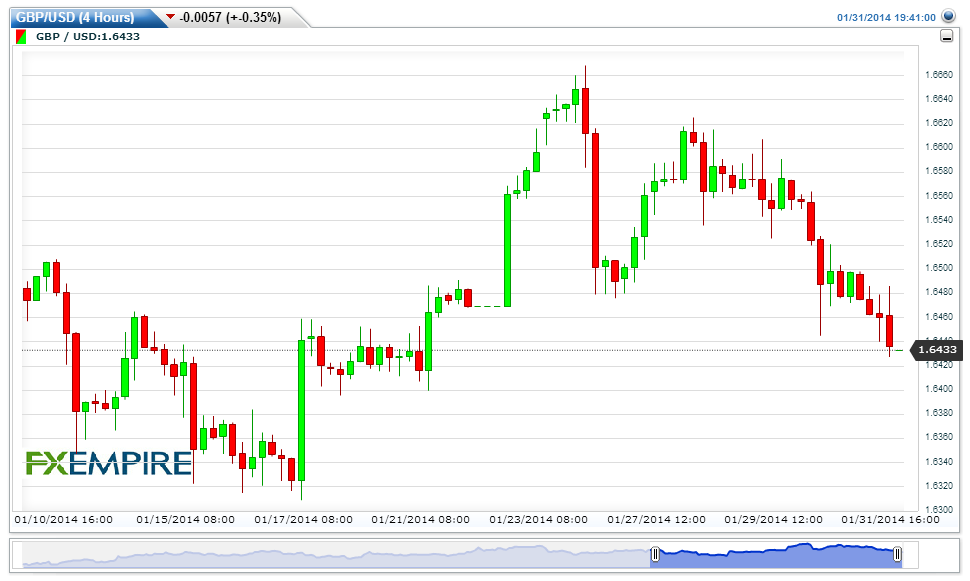Click the 01/31/2014 16:00 axis label
Image resolution: width=970 pixels, height=581 pixels.
[890, 520]
